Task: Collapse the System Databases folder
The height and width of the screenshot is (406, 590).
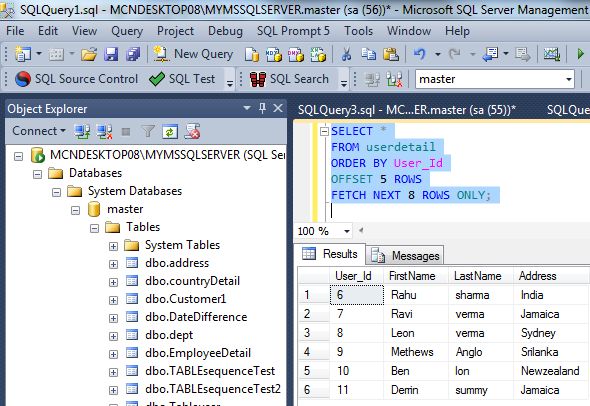Action: pyautogui.click(x=56, y=192)
